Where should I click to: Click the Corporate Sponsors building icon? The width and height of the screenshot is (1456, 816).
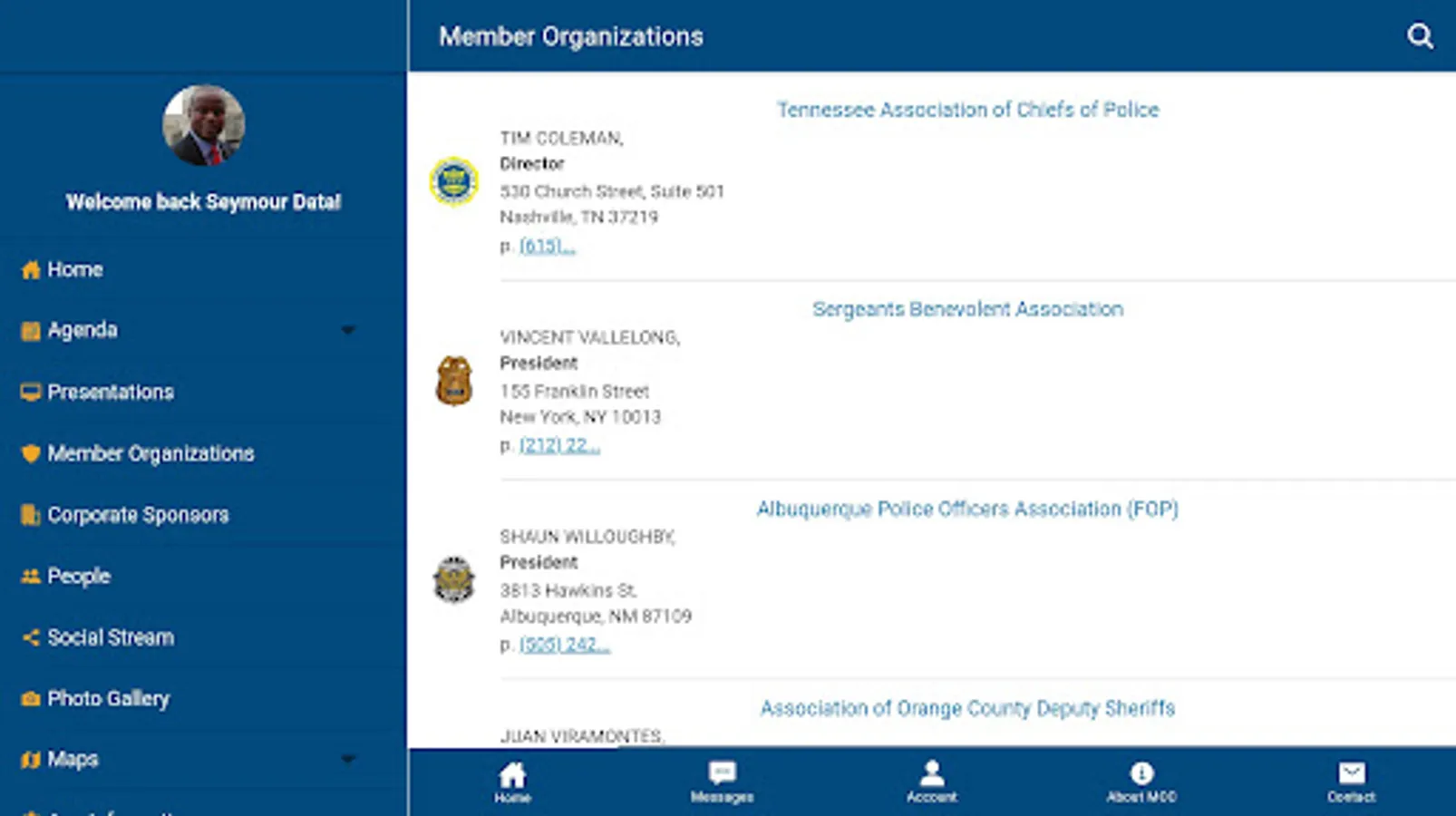click(x=31, y=515)
